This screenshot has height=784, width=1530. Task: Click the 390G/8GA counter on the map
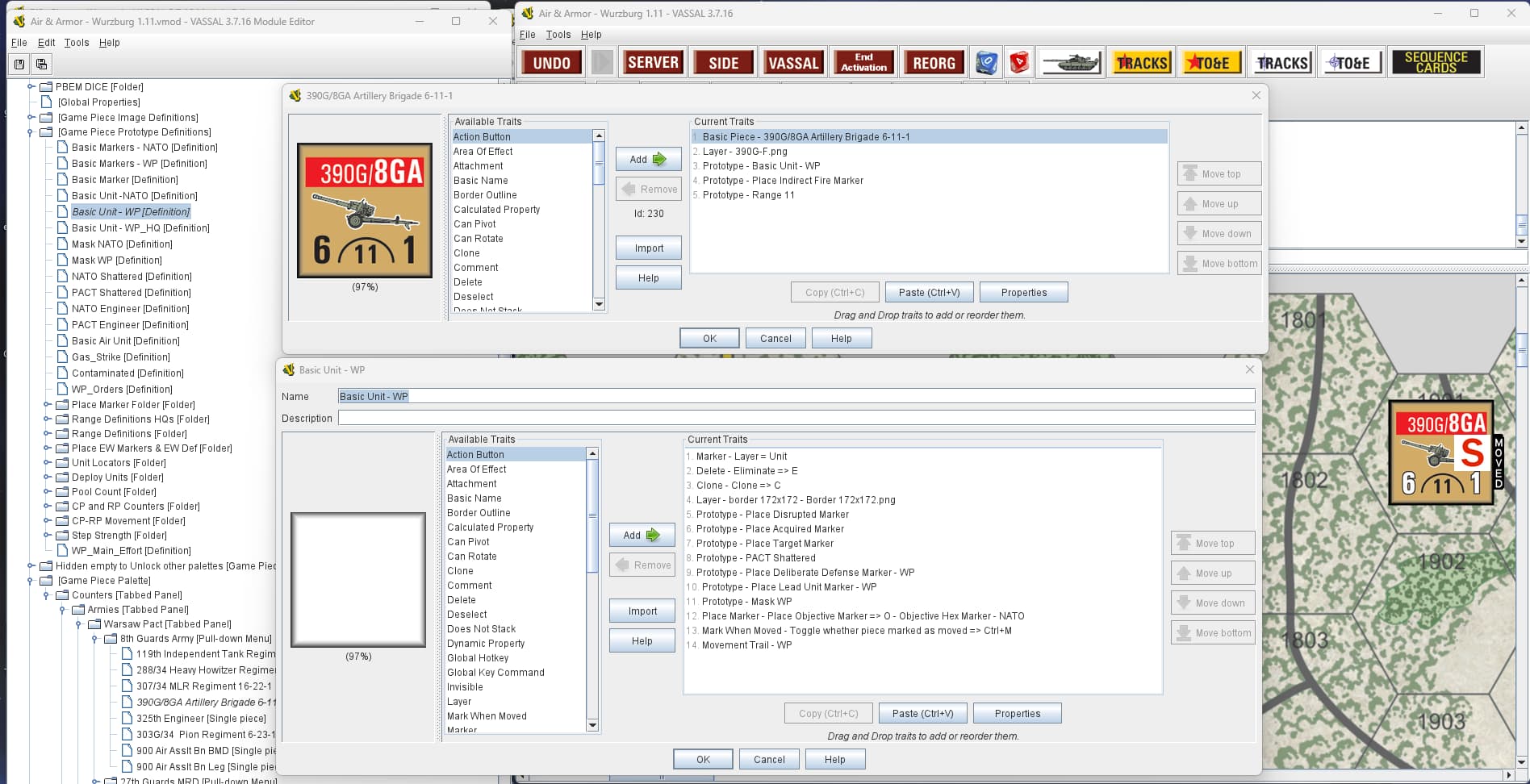tap(1440, 452)
